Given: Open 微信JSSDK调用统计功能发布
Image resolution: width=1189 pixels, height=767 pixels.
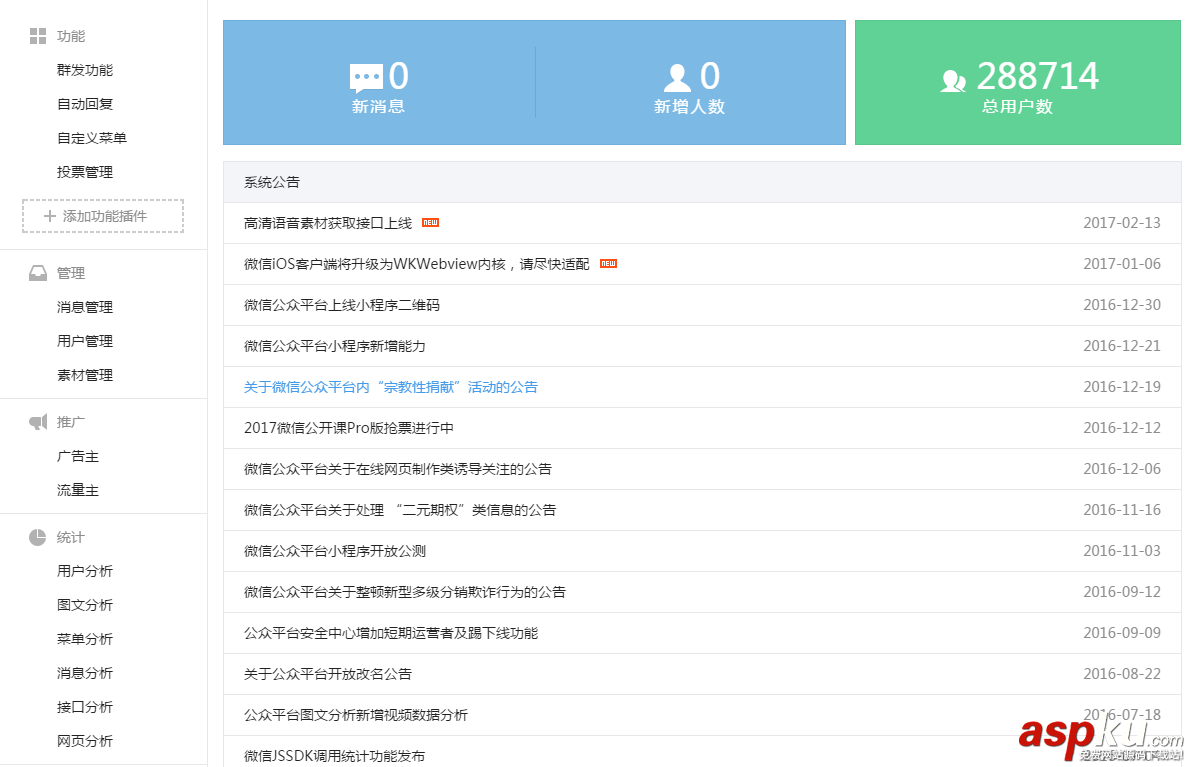Looking at the screenshot, I should point(334,756).
